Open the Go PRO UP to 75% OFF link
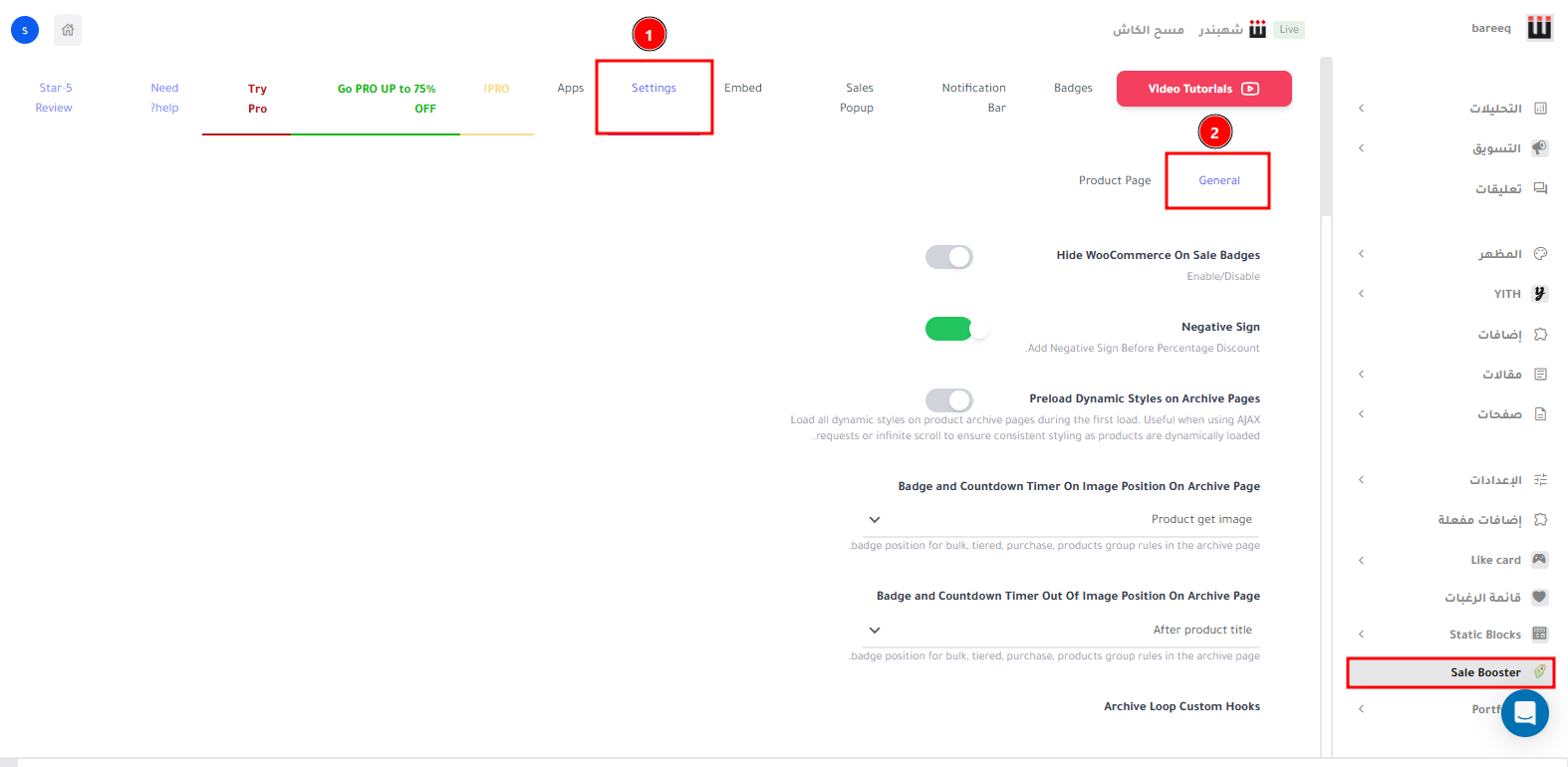Image resolution: width=1568 pixels, height=767 pixels. (x=386, y=98)
